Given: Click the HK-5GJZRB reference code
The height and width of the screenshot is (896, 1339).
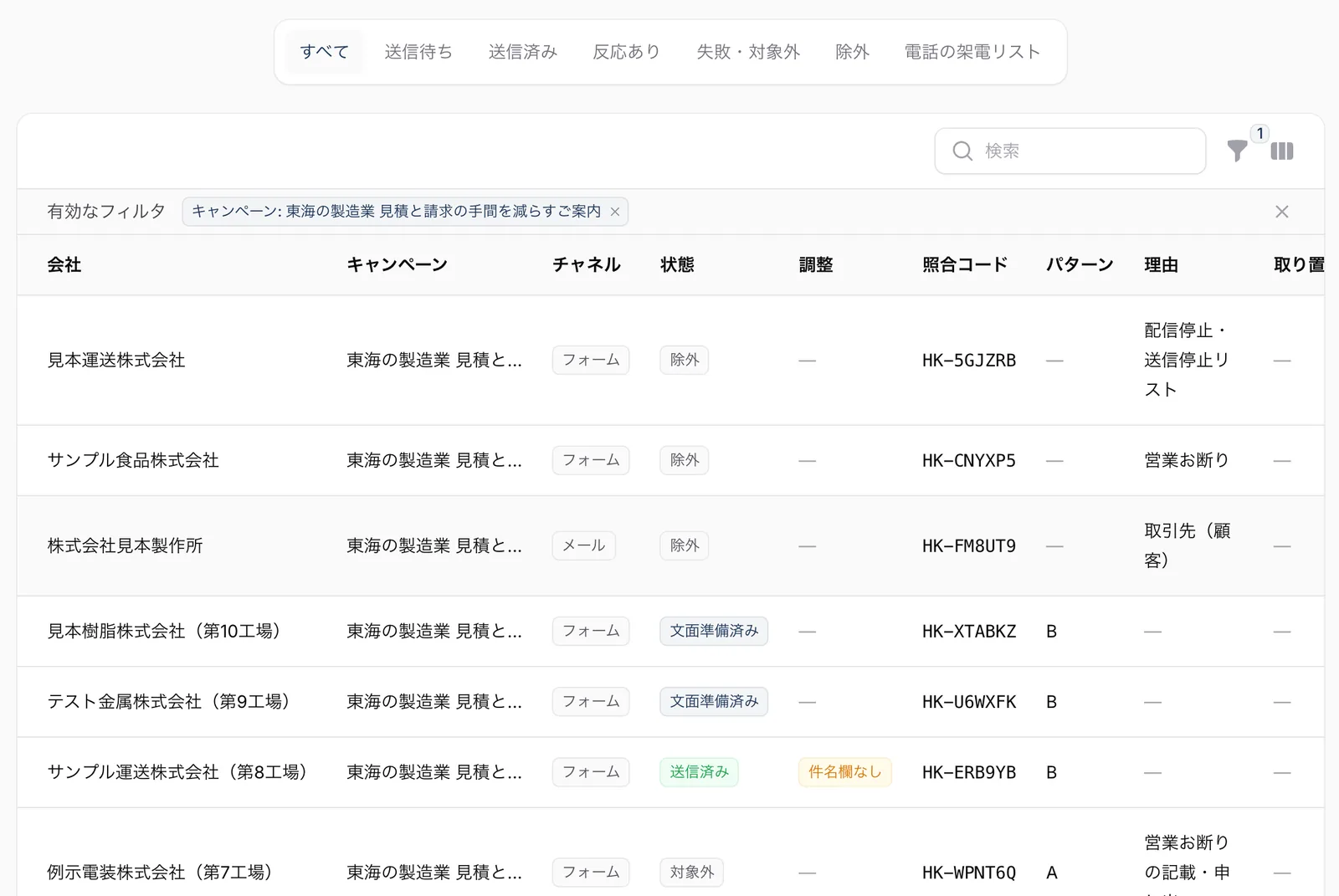Looking at the screenshot, I should [969, 361].
